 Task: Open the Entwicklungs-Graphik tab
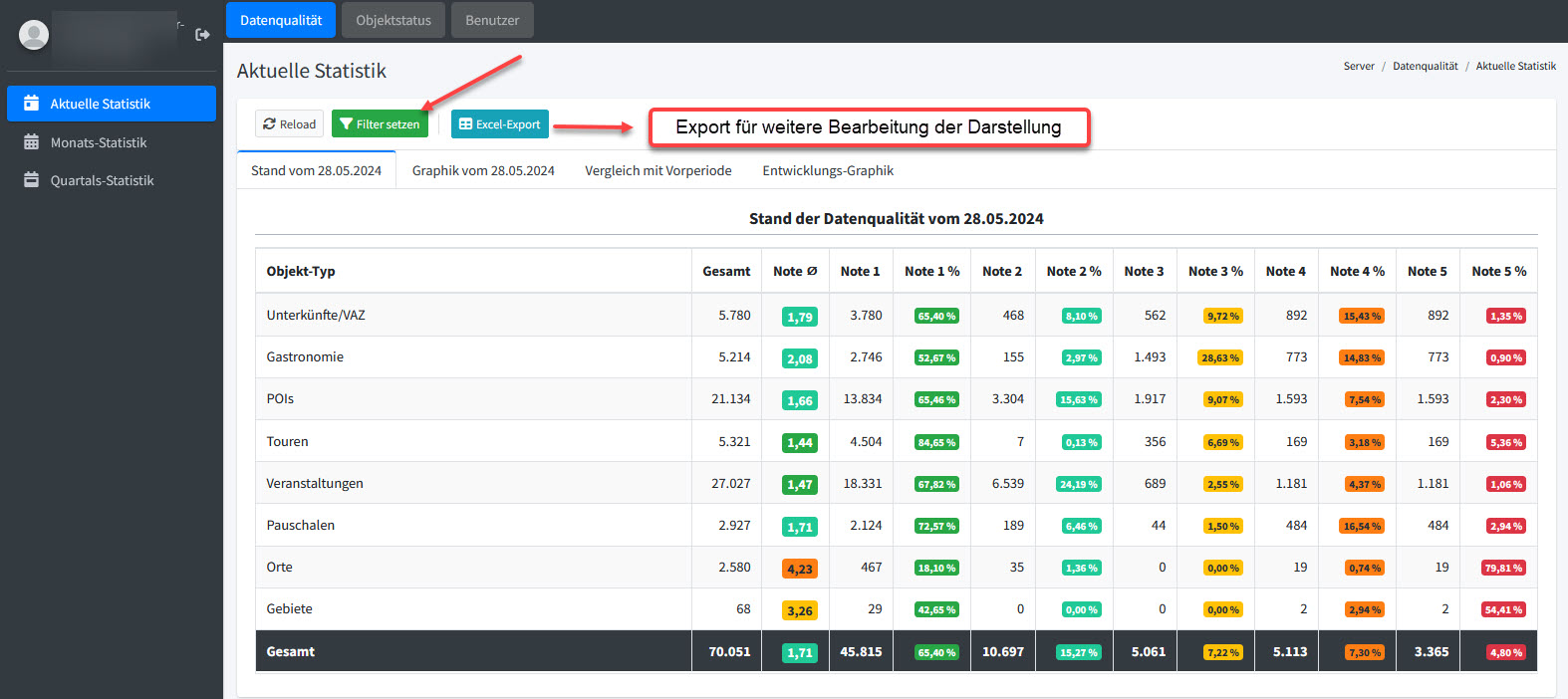coord(828,170)
